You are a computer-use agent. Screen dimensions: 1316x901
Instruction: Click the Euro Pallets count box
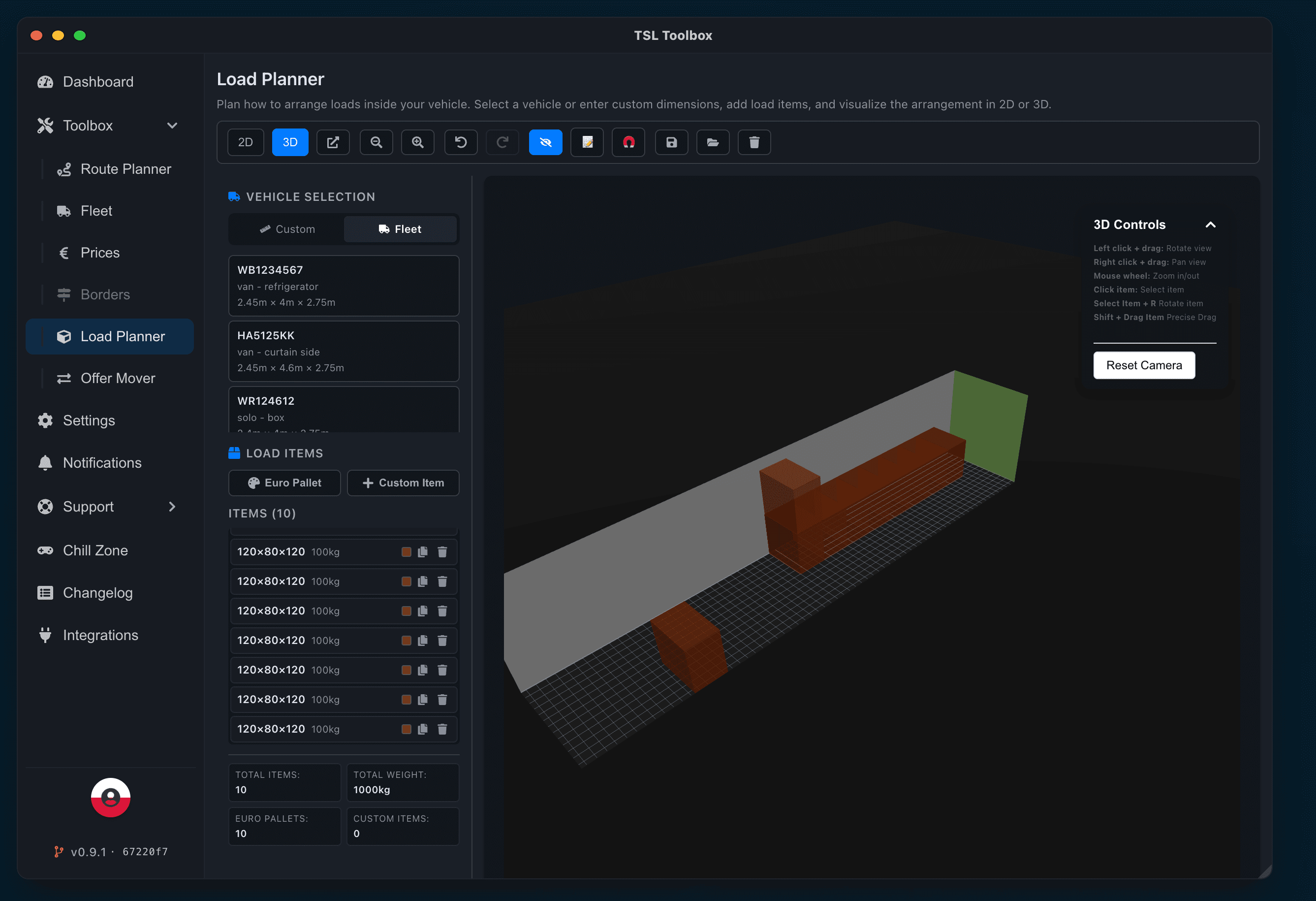tap(284, 826)
